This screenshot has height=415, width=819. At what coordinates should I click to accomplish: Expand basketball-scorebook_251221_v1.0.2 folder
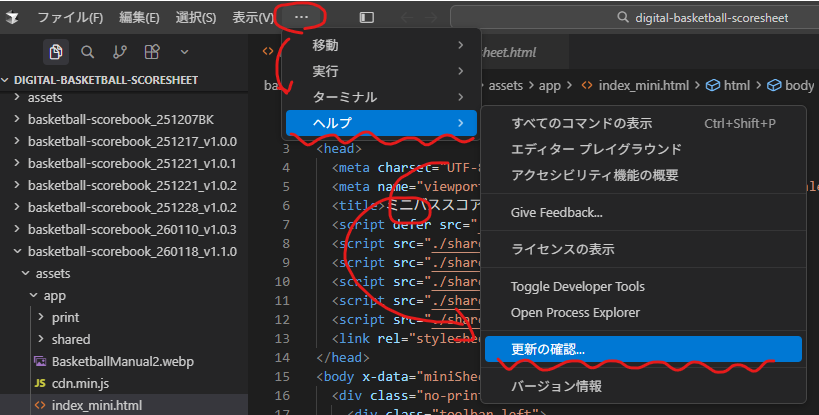click(124, 185)
